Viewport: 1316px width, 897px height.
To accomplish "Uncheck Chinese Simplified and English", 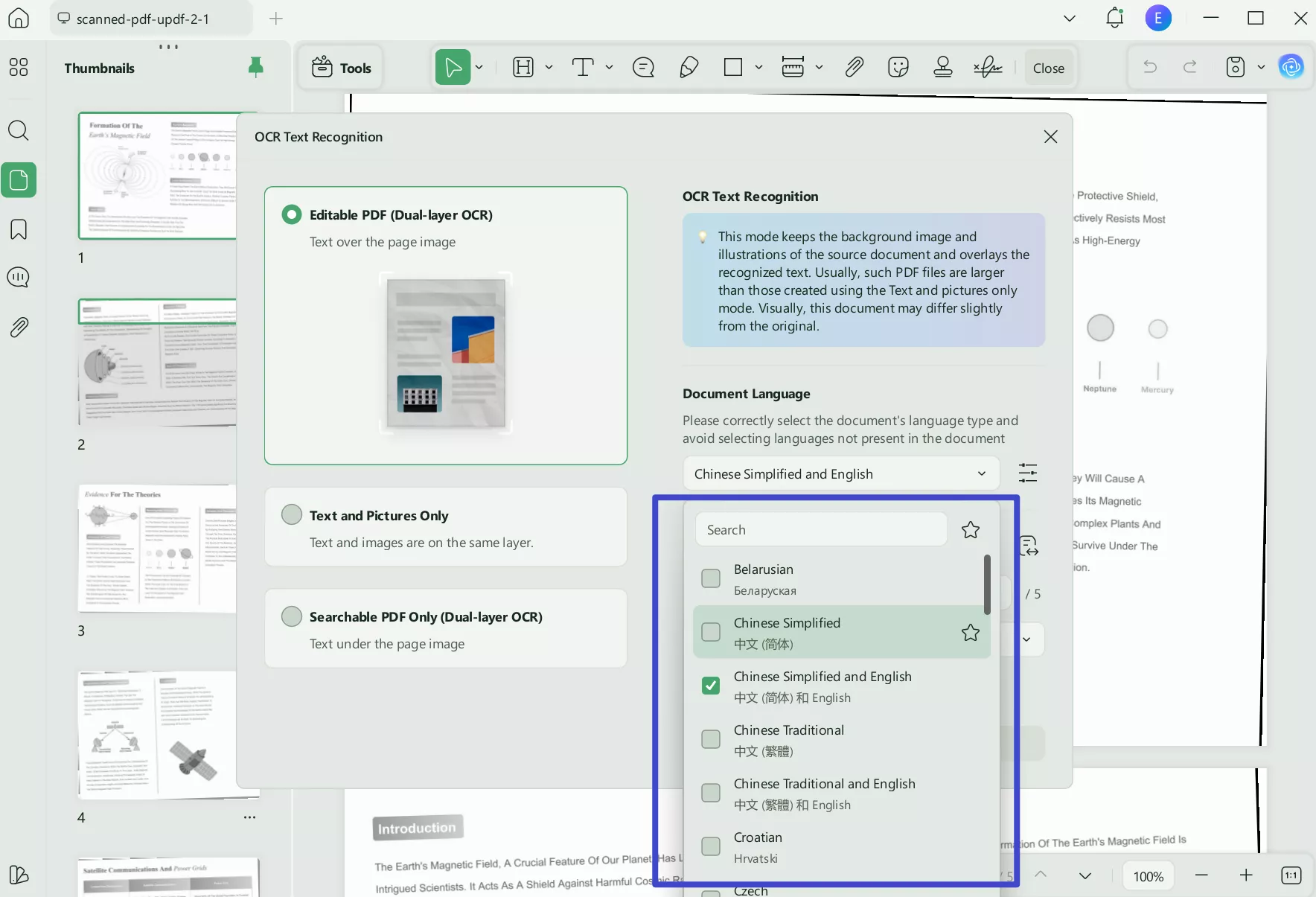I will (711, 686).
